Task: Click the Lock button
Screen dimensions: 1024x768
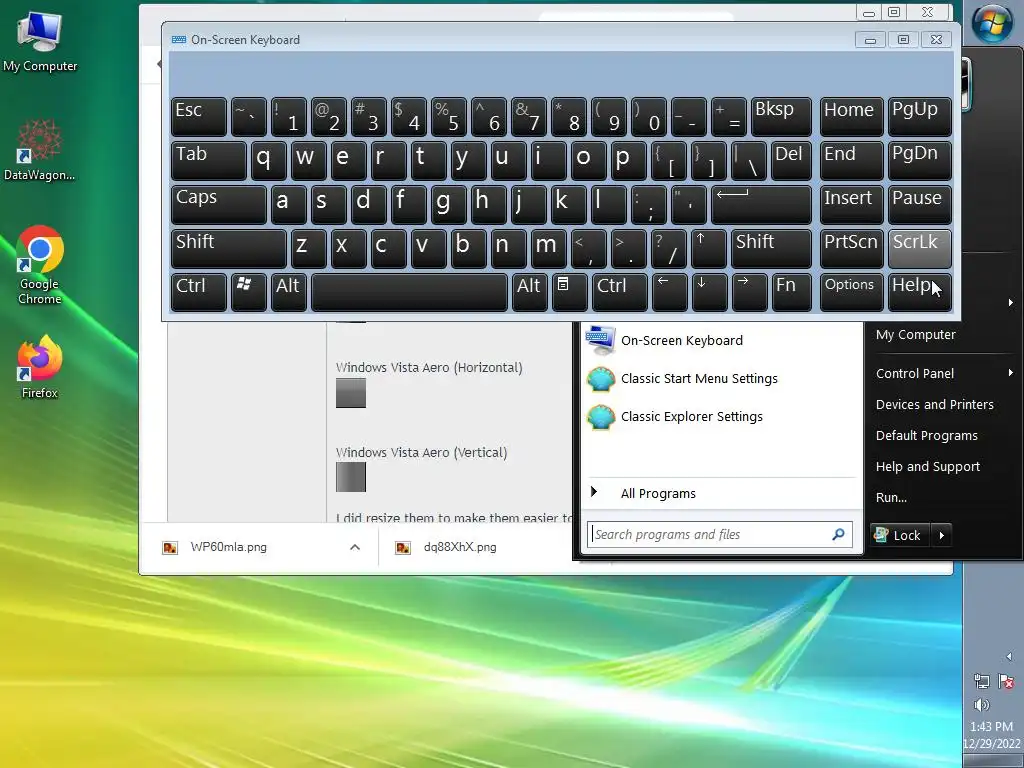Action: tap(901, 536)
